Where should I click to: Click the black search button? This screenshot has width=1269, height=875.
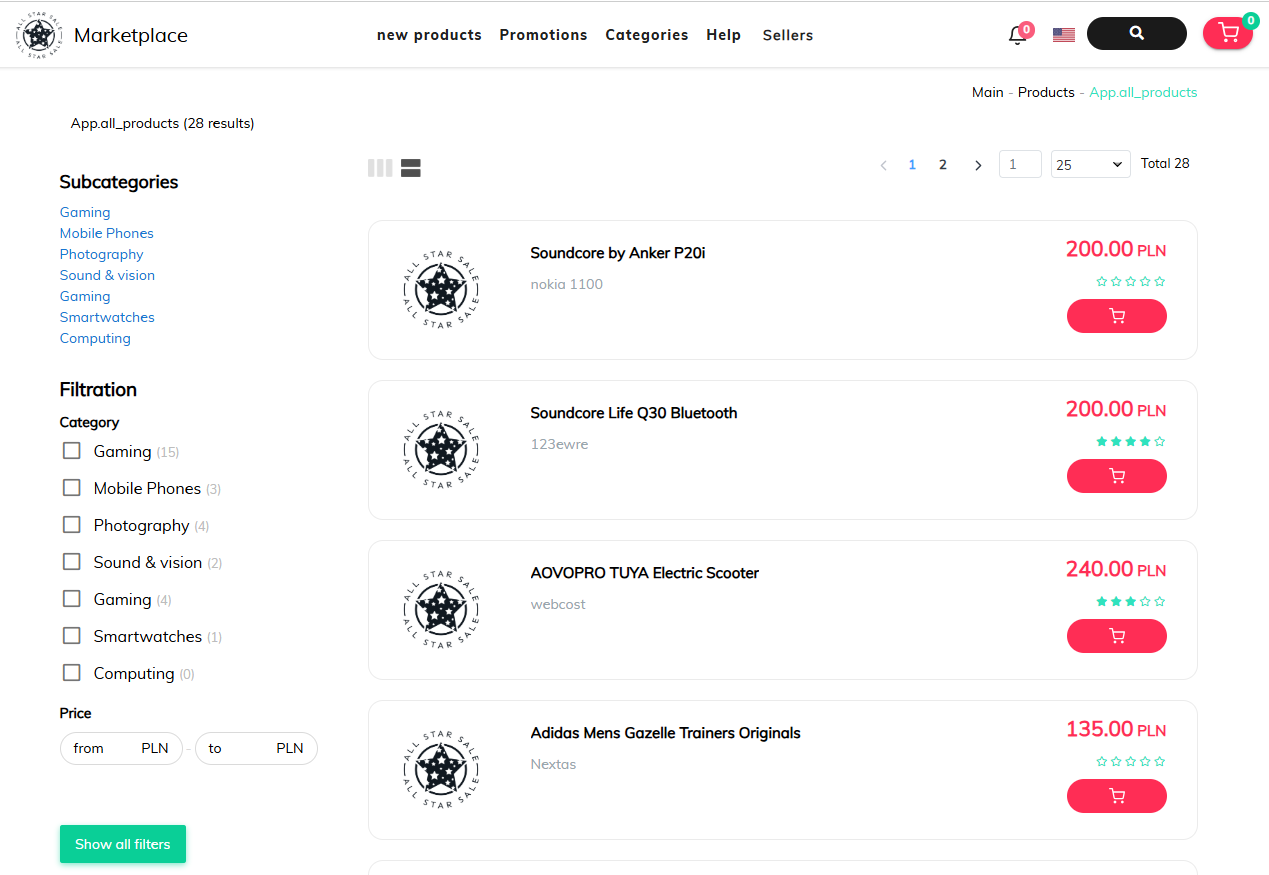click(x=1136, y=33)
